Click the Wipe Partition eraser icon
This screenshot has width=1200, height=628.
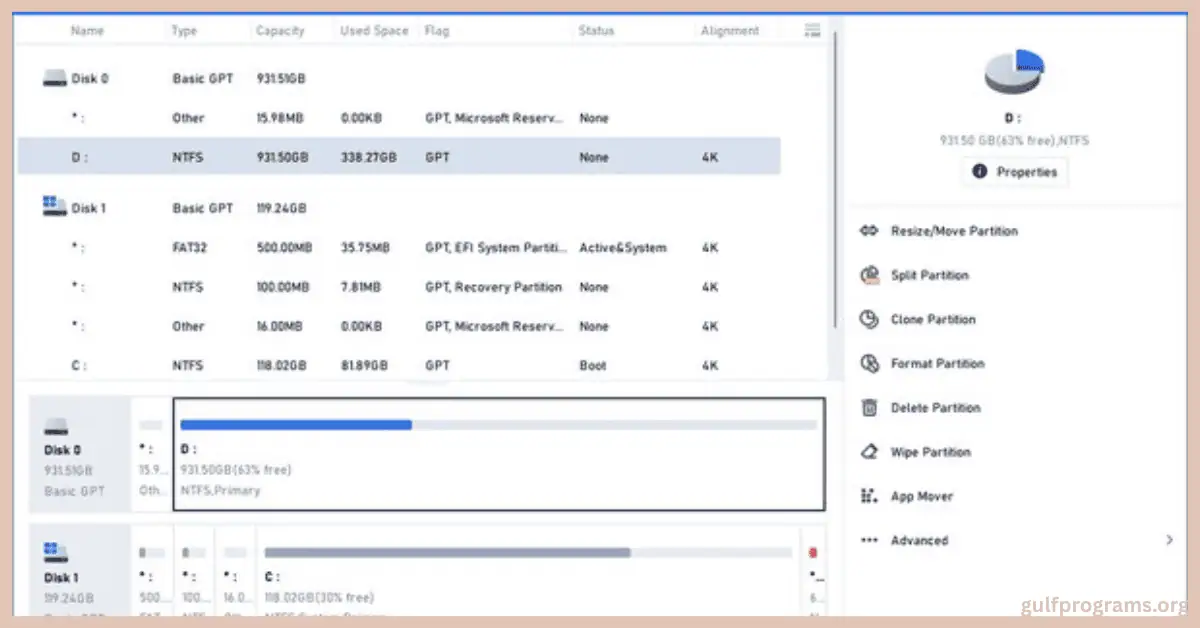point(869,452)
